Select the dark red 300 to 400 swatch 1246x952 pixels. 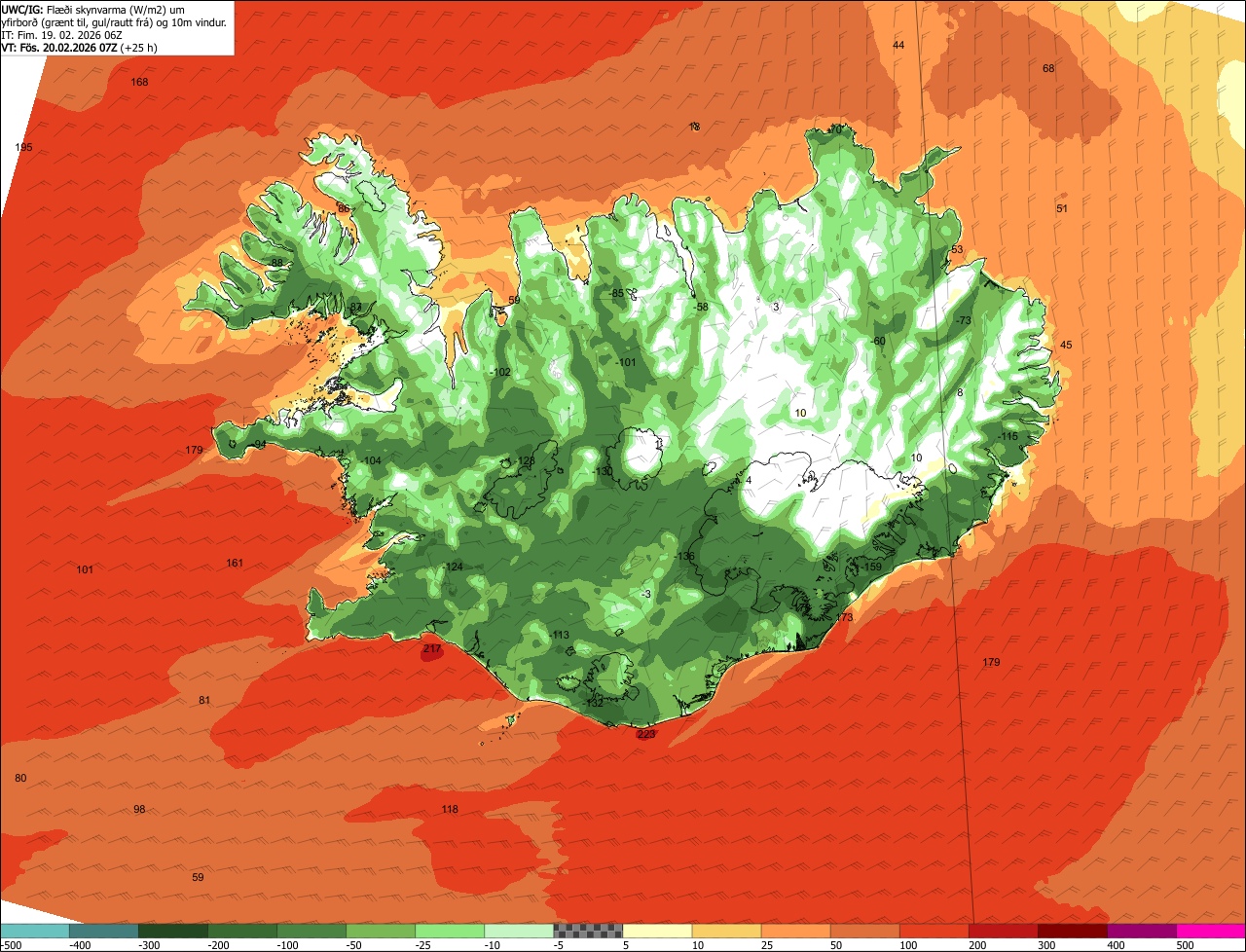click(x=1072, y=931)
